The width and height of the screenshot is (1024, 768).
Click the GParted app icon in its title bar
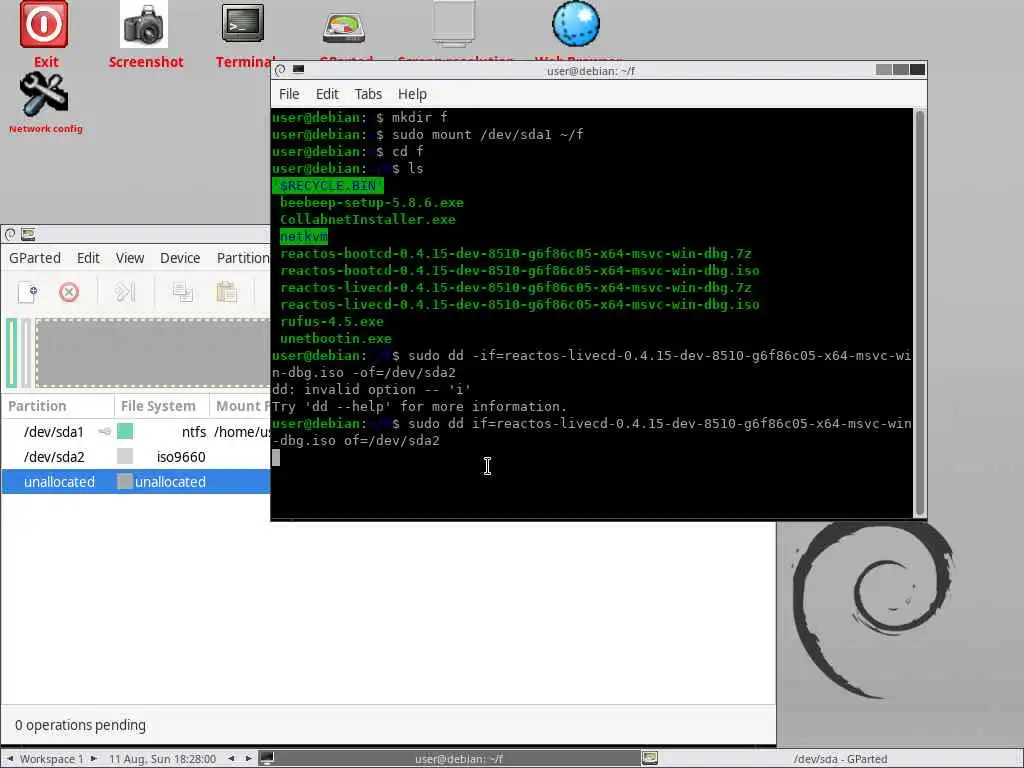pyautogui.click(x=28, y=234)
